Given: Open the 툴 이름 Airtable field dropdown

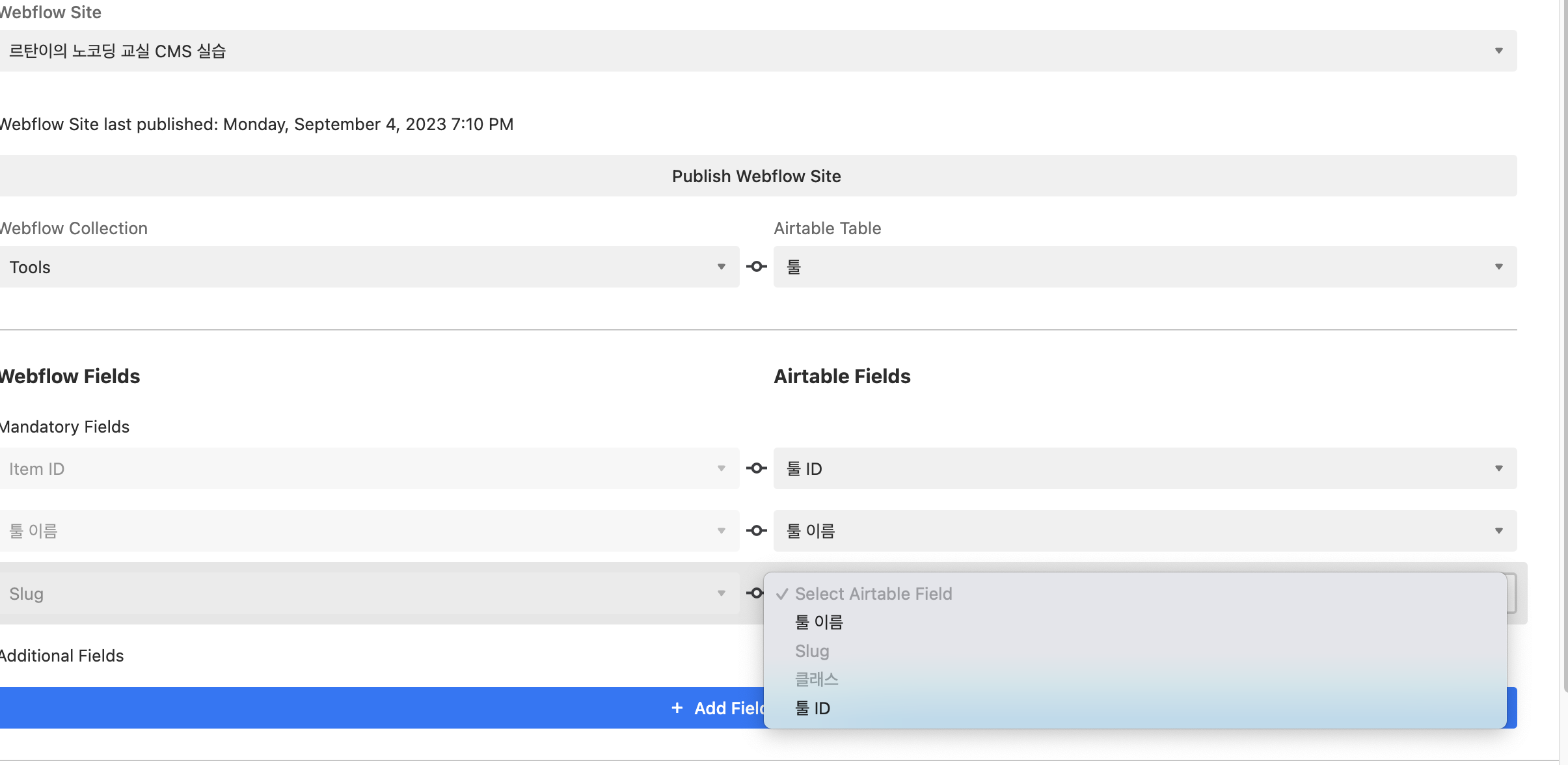Looking at the screenshot, I should [1145, 531].
